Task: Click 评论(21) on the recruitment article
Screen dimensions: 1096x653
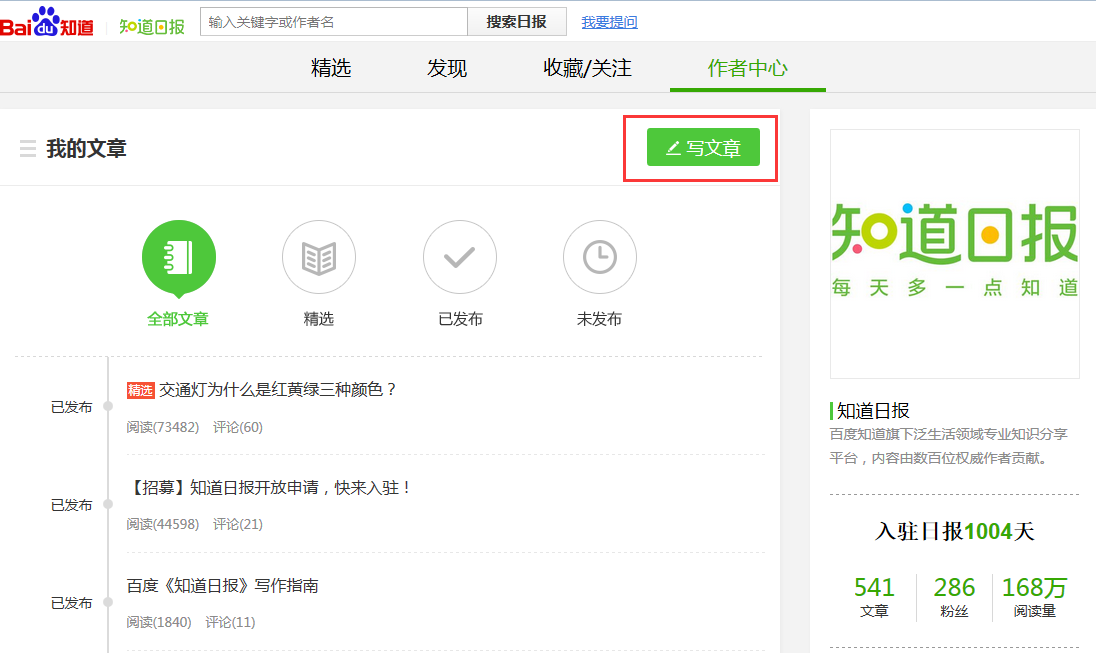Action: [x=238, y=524]
